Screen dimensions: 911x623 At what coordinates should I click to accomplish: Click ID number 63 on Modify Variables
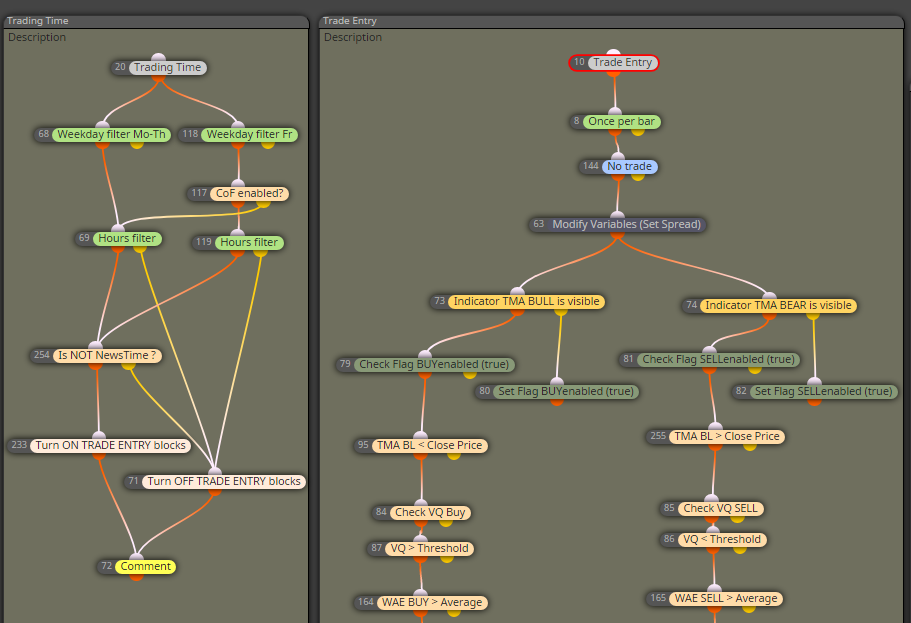click(539, 224)
